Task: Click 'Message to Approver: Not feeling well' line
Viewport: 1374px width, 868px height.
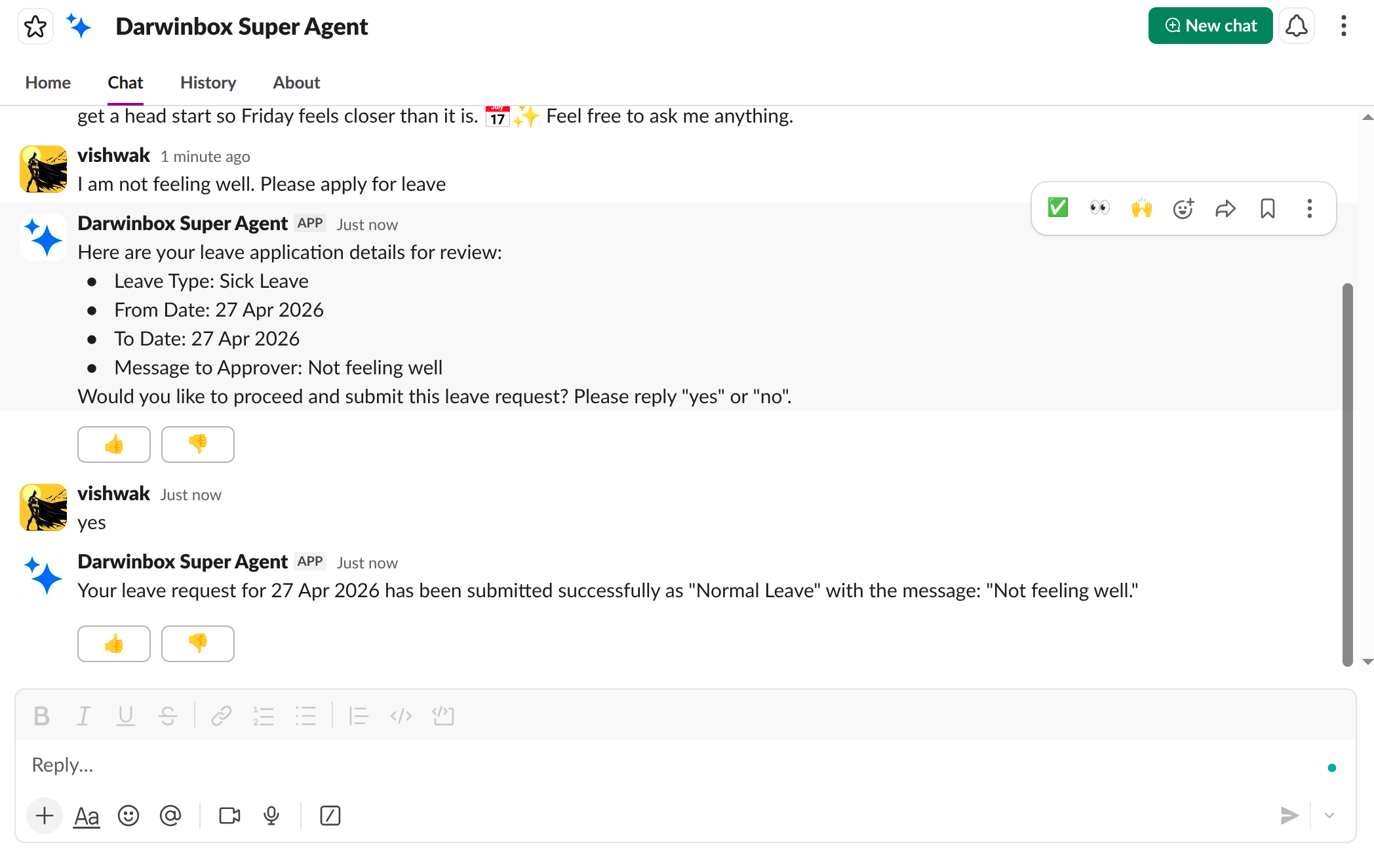Action: pos(278,368)
